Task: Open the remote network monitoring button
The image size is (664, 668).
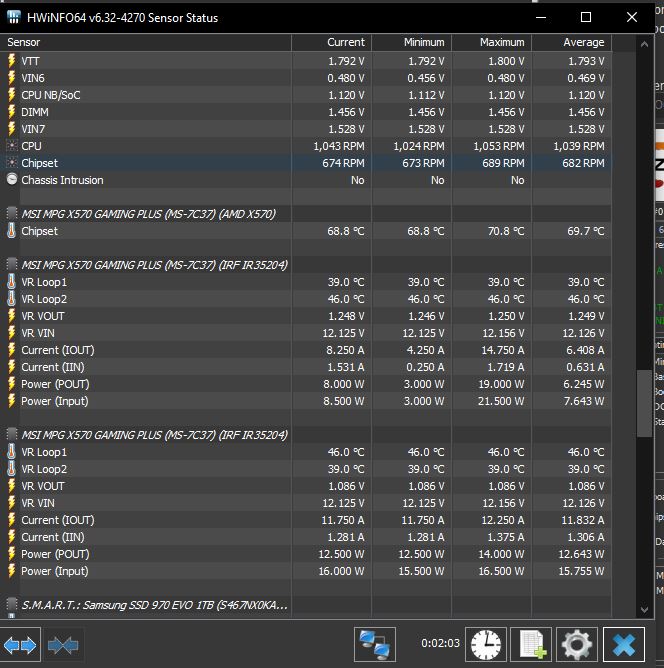Action: (375, 645)
